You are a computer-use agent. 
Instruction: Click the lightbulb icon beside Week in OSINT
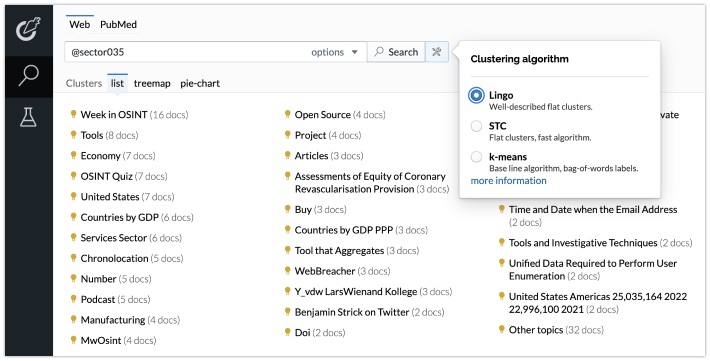click(73, 114)
